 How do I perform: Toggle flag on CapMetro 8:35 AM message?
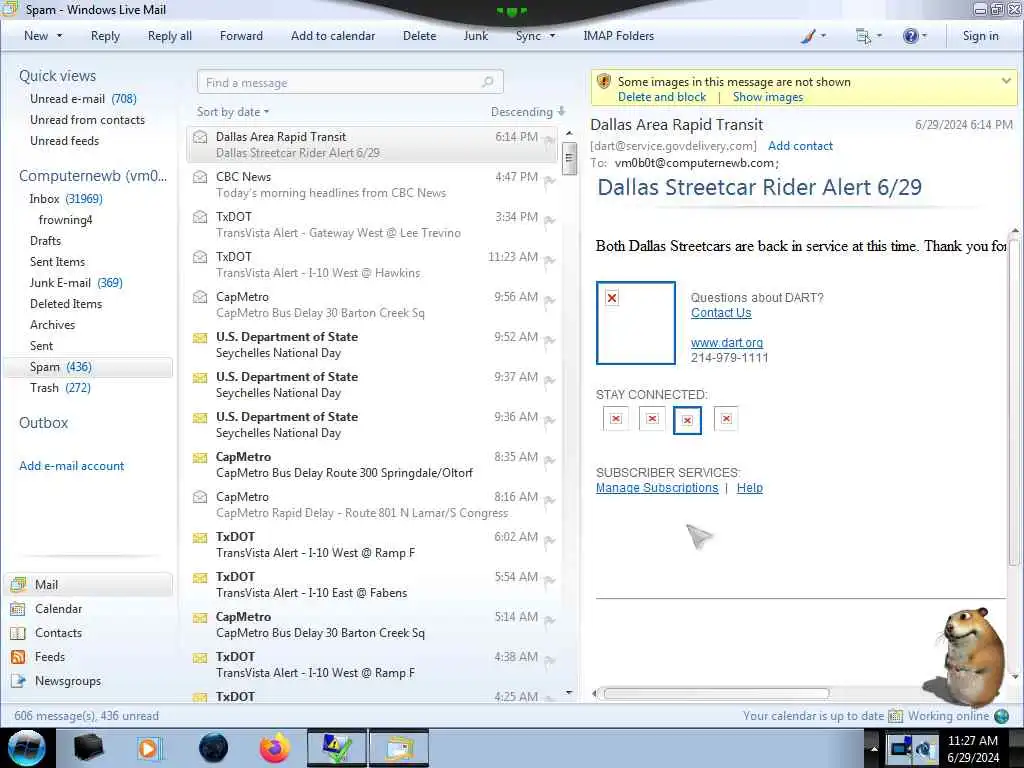click(549, 461)
